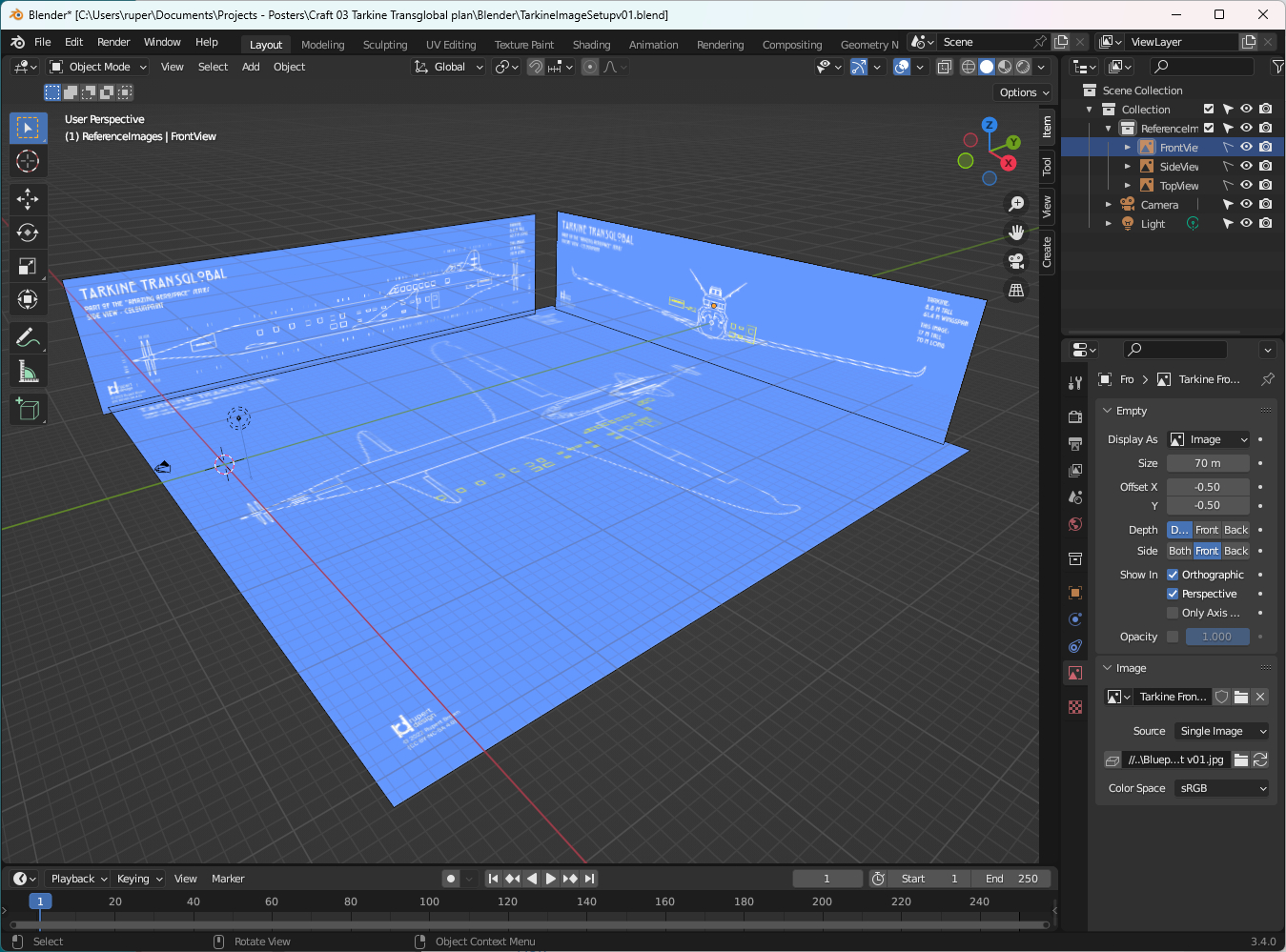Open the Item sidebar tab
Screen dimensions: 1286x952
tap(1047, 126)
